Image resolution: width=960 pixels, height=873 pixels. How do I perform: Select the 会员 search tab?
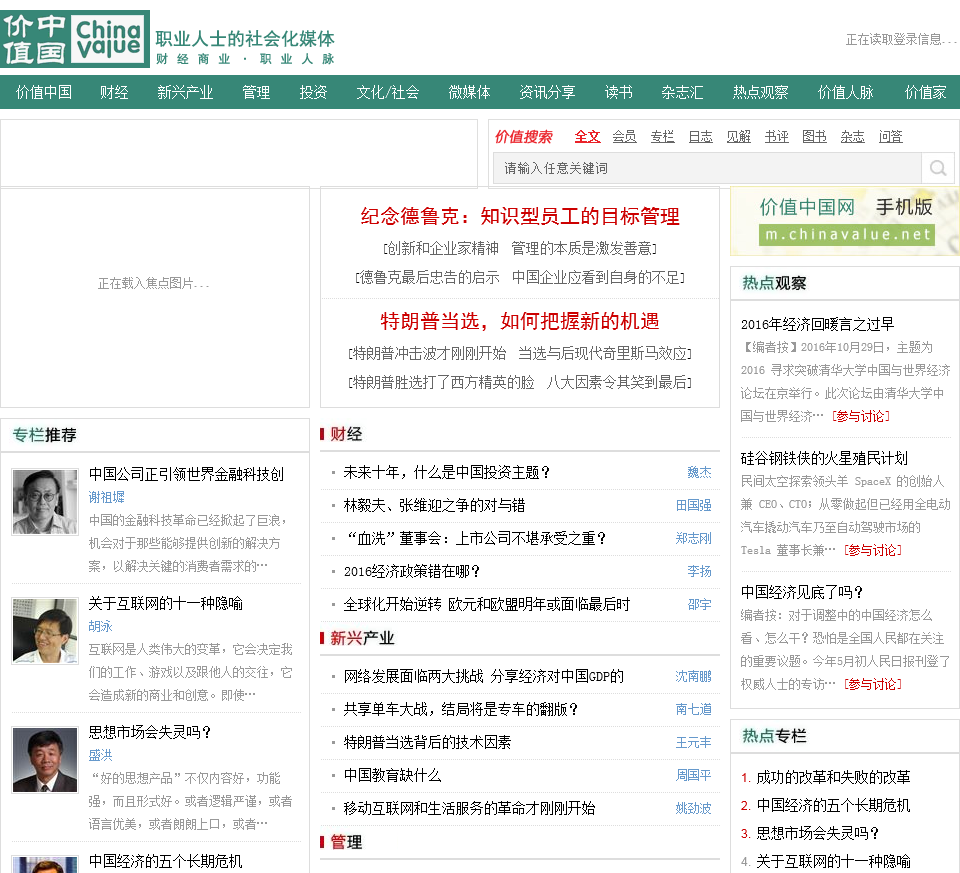(x=624, y=137)
